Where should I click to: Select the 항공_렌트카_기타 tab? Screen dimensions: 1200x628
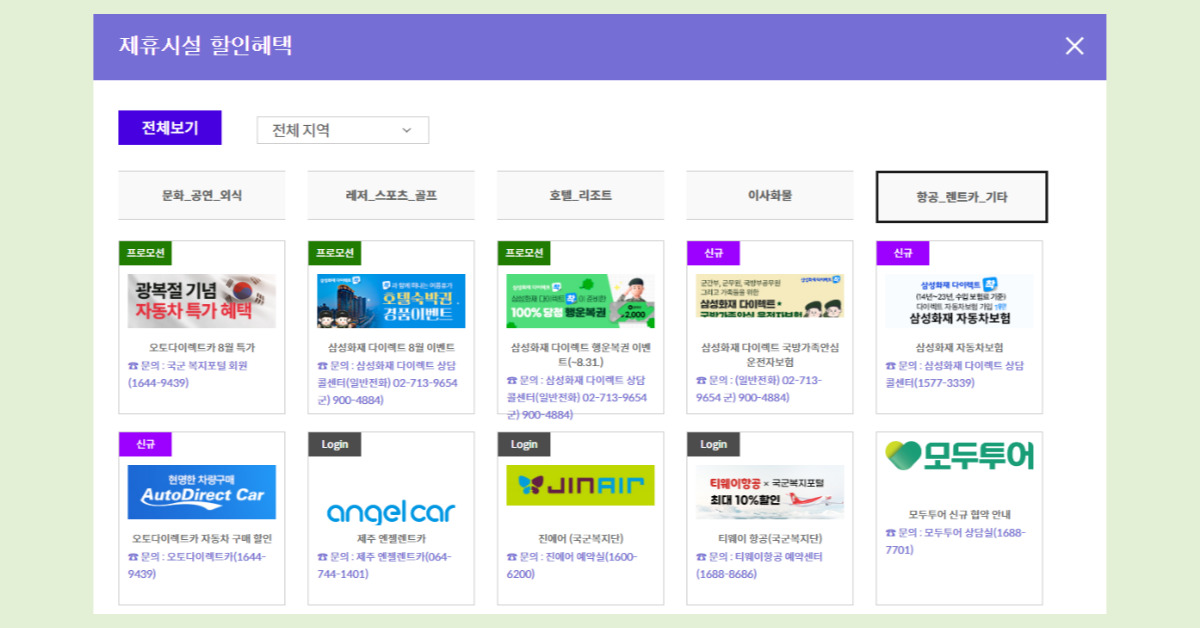tap(962, 197)
